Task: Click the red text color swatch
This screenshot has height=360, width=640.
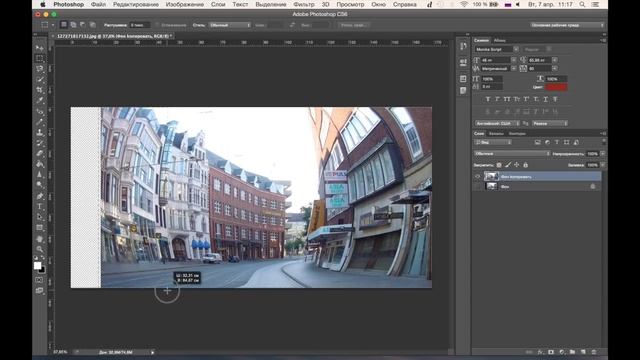Action: coord(556,87)
